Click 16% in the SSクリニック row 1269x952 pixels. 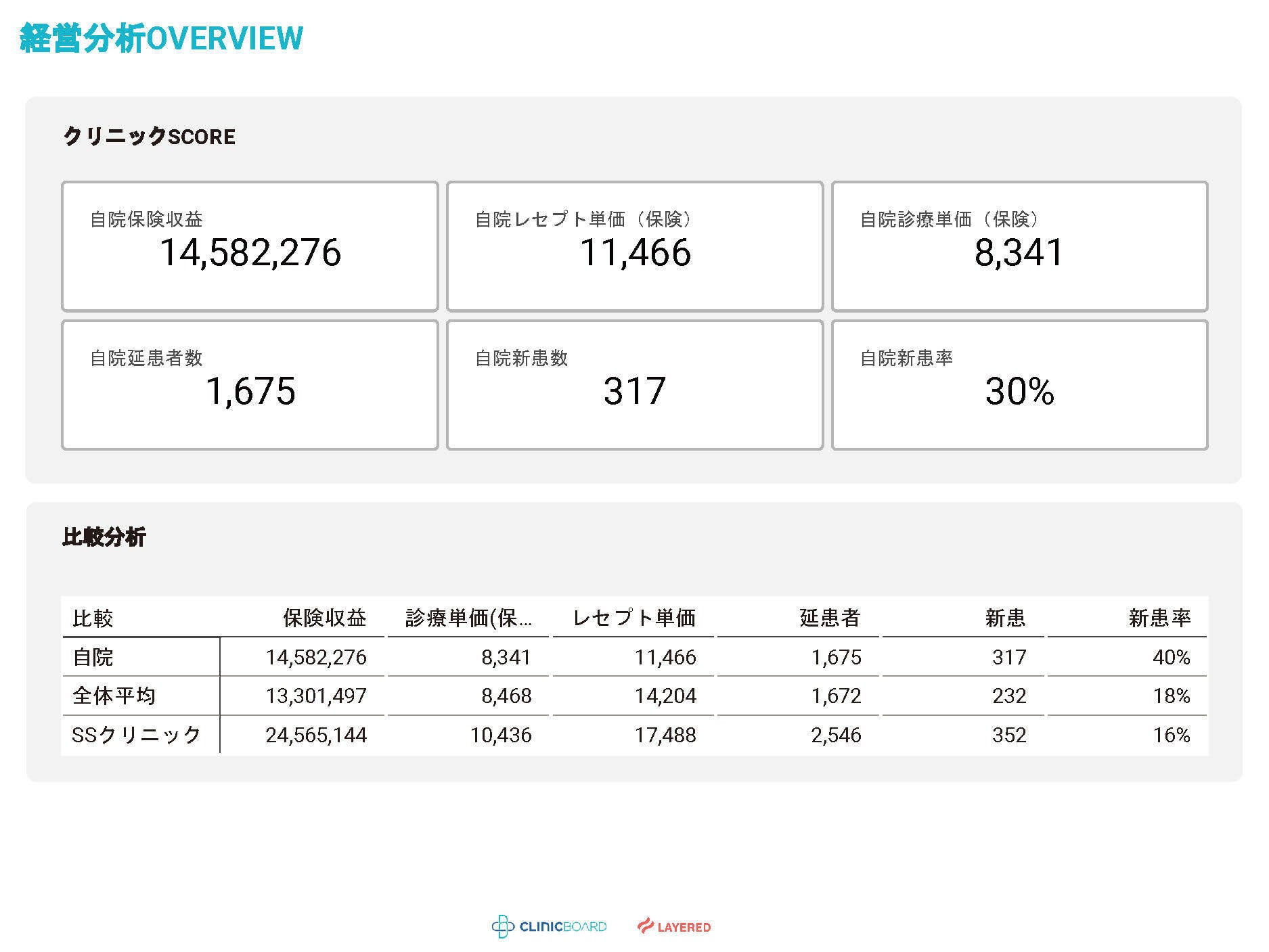click(1172, 735)
